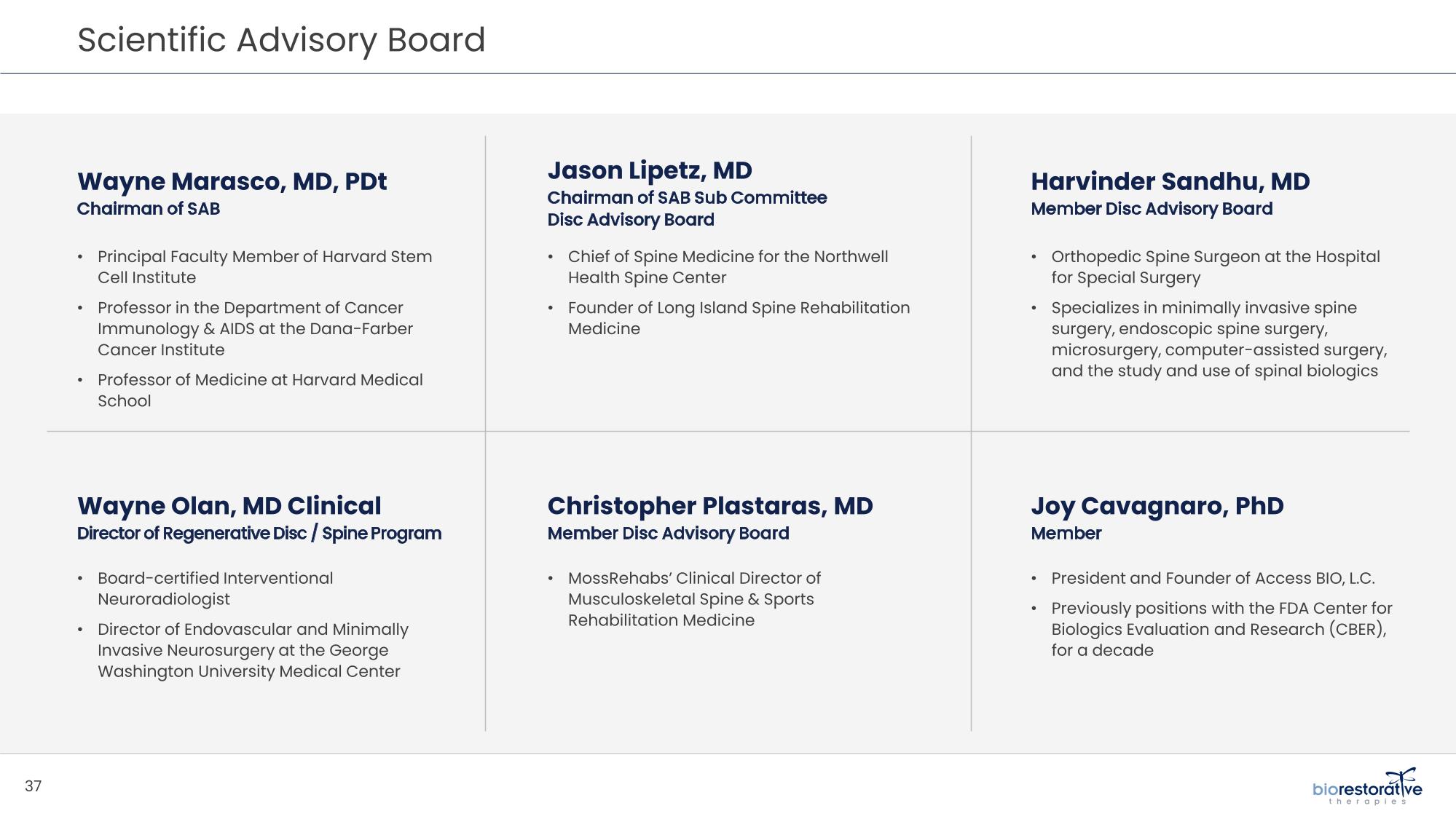Viewport: 1456px width, 819px height.
Task: Click the Joy Cavagnaro, PhD heading
Action: pyautogui.click(x=1157, y=506)
